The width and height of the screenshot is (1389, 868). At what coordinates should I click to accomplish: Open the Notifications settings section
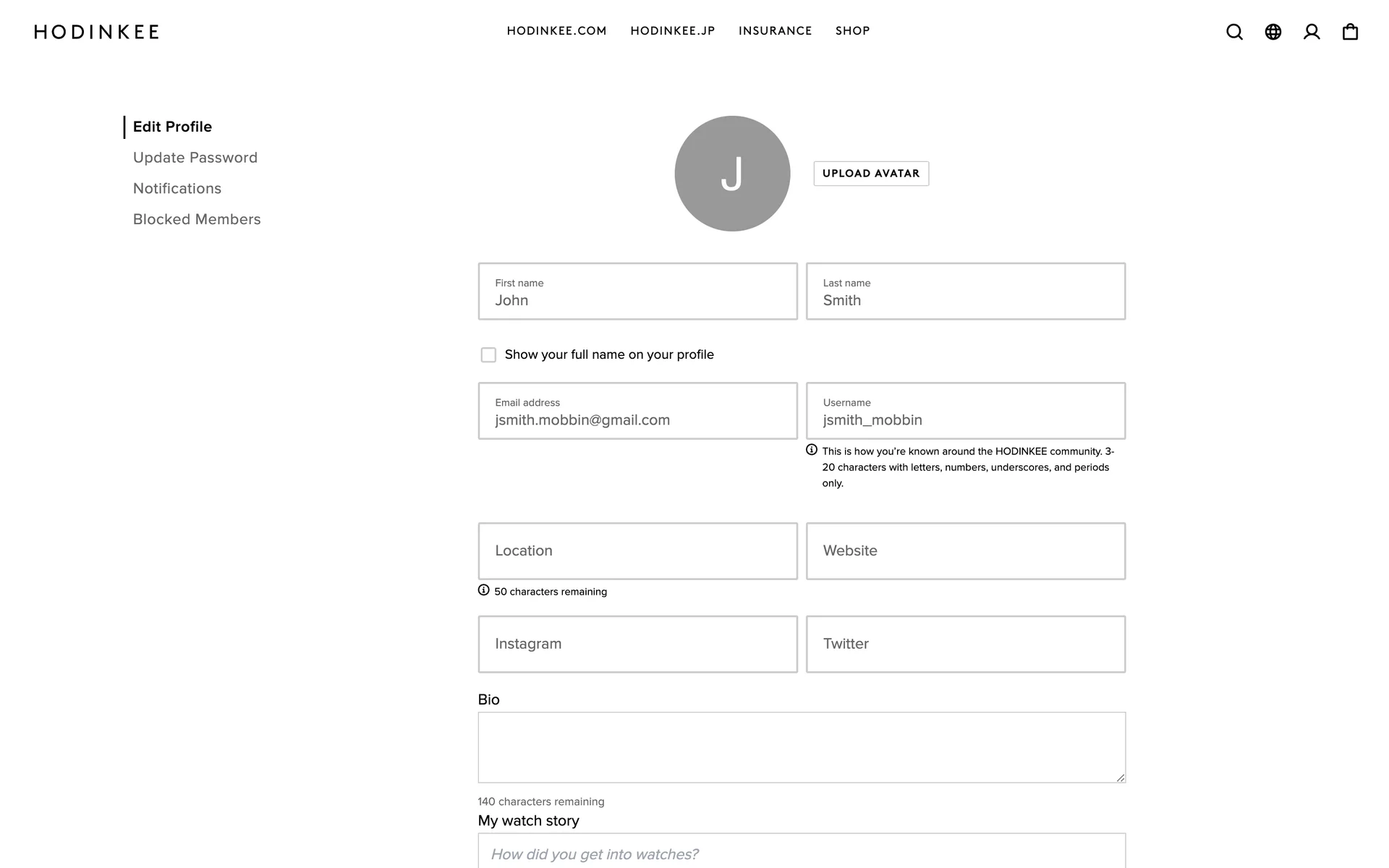click(177, 189)
